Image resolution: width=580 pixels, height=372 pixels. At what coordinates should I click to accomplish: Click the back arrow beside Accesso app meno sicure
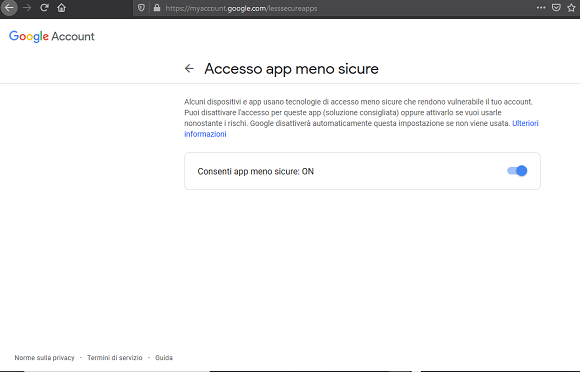tap(189, 68)
